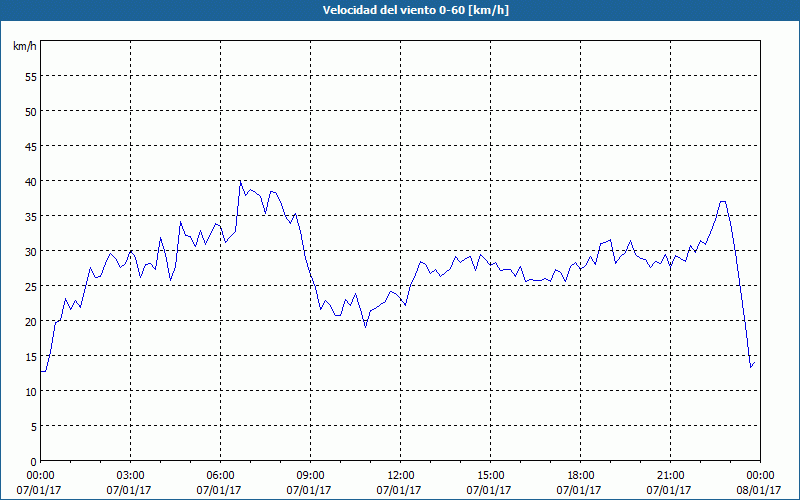Click the 07/01/17 date below 18:00
Screen dimensions: 800x500
[579, 490]
